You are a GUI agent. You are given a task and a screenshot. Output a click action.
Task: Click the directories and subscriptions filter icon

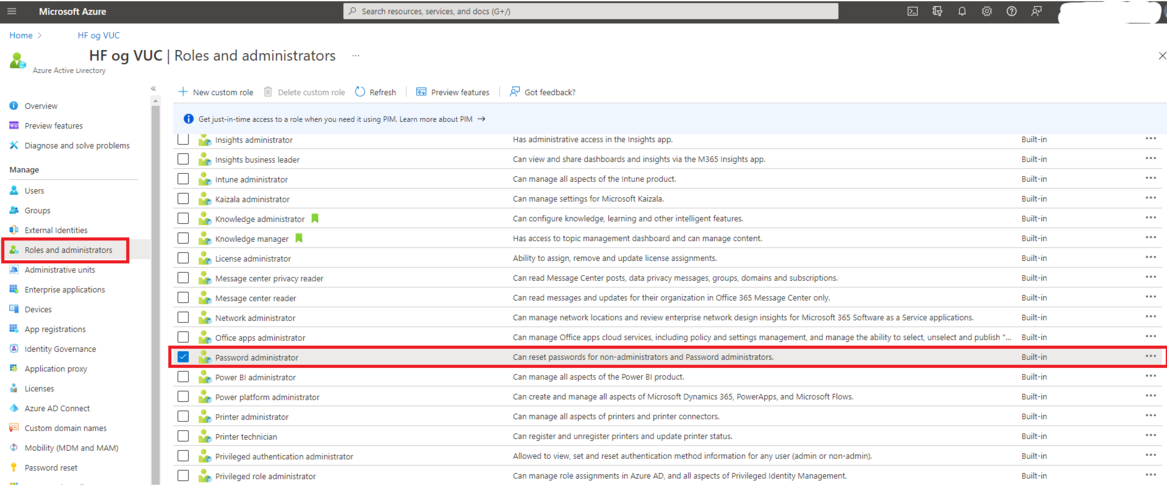pyautogui.click(x=937, y=11)
